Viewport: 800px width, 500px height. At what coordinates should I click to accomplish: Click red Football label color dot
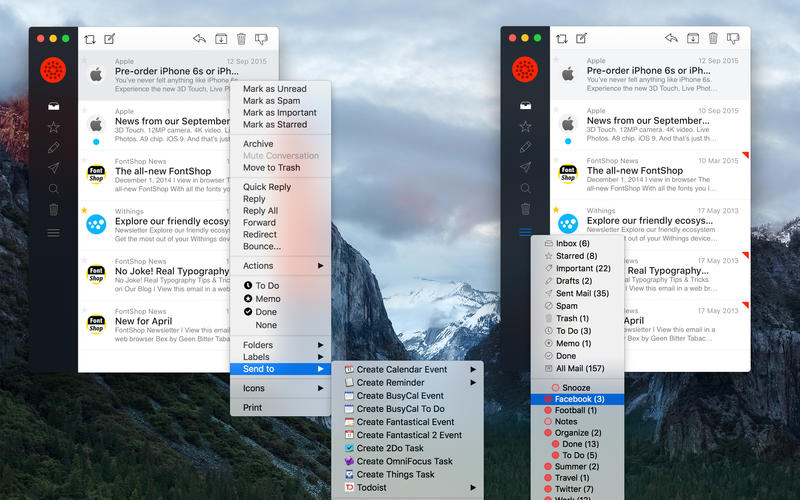click(x=548, y=411)
